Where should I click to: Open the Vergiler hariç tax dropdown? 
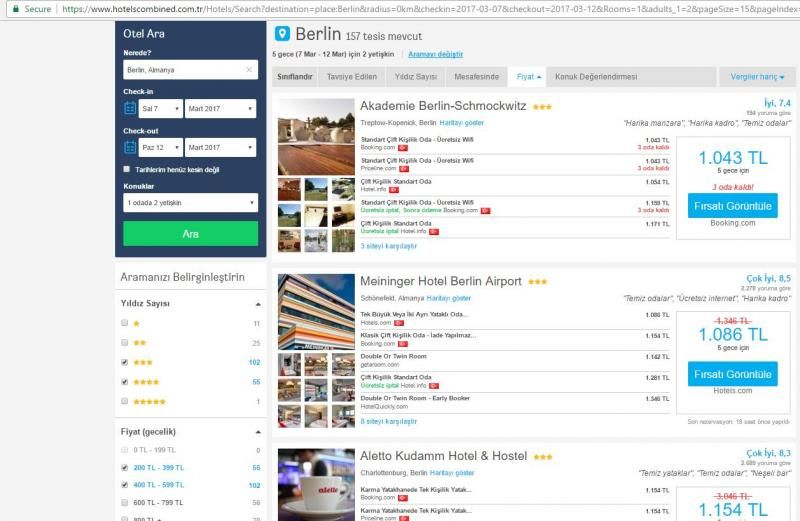[756, 76]
